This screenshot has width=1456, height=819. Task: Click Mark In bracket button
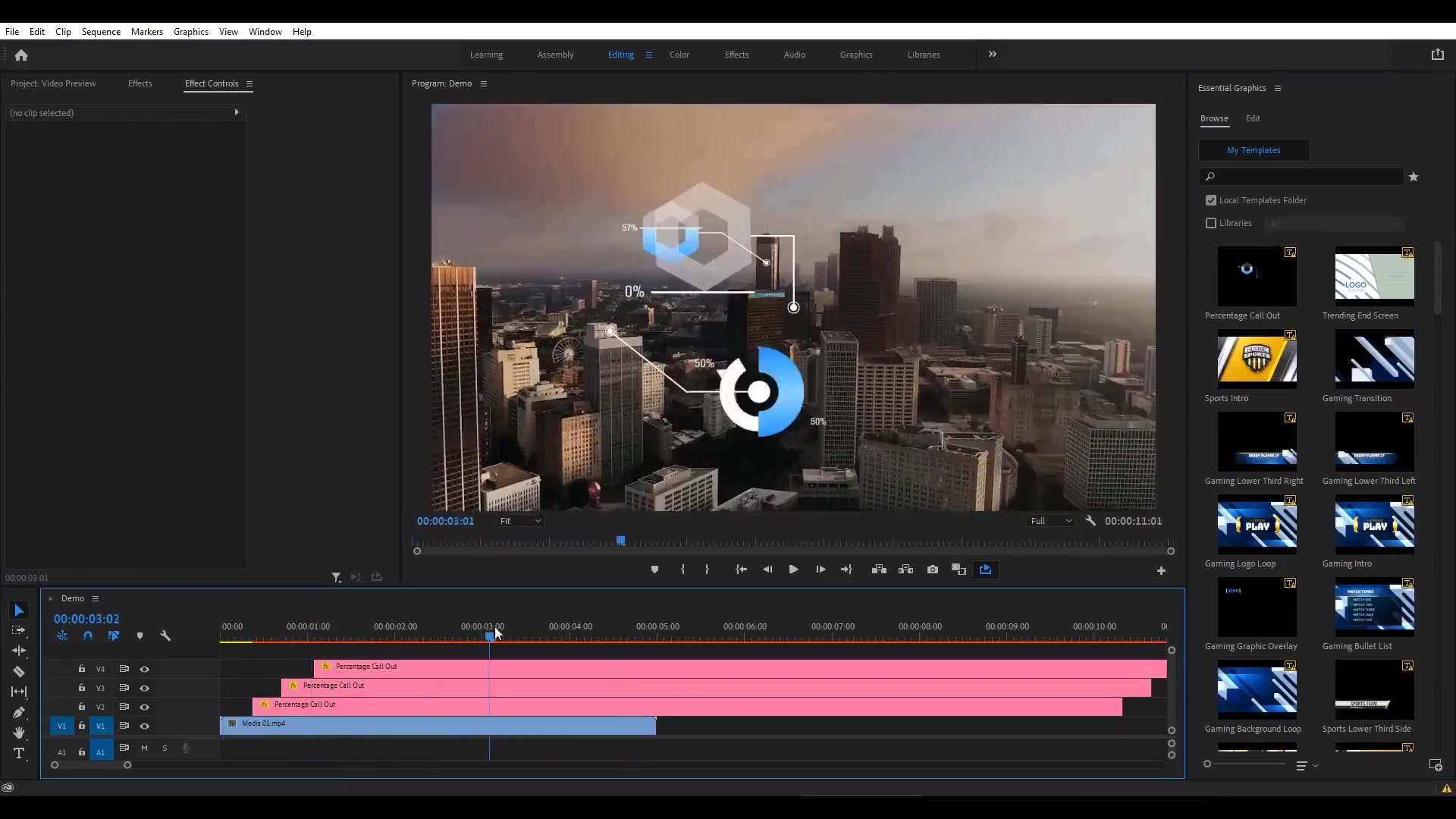682,570
